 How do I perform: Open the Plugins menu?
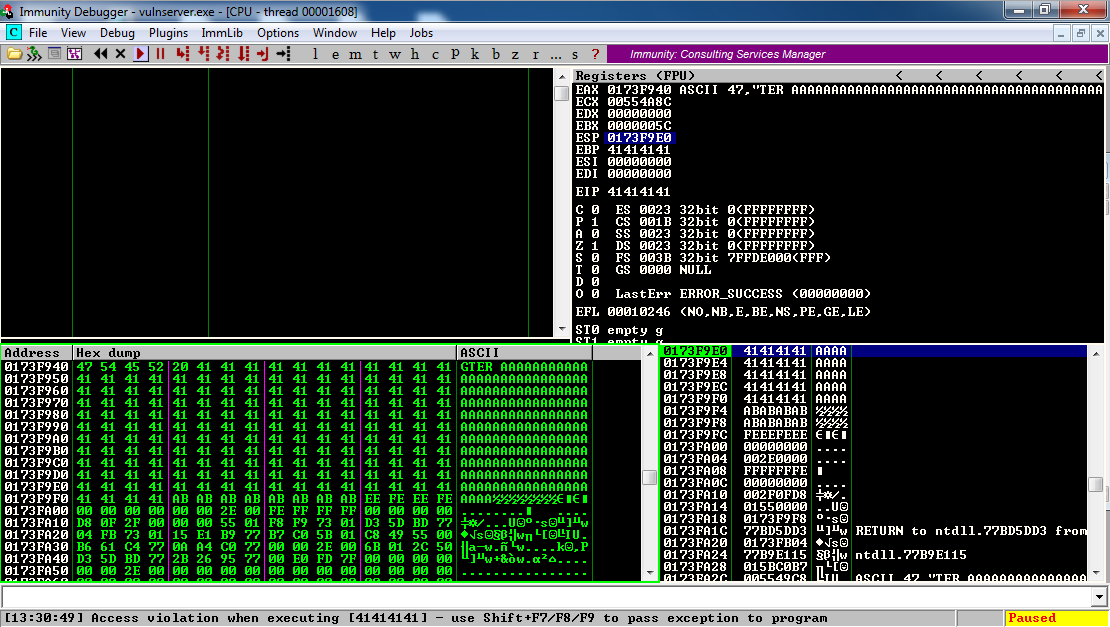[x=168, y=33]
